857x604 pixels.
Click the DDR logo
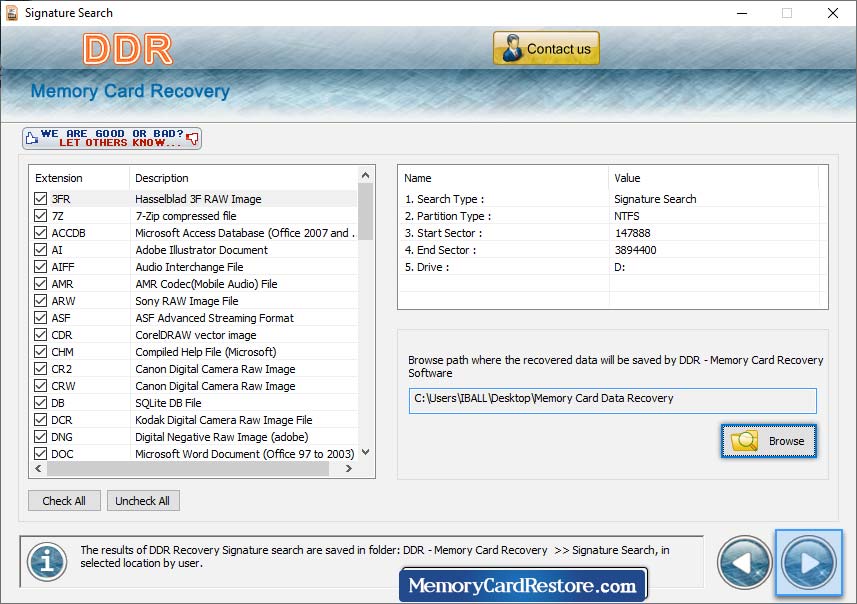coord(127,47)
